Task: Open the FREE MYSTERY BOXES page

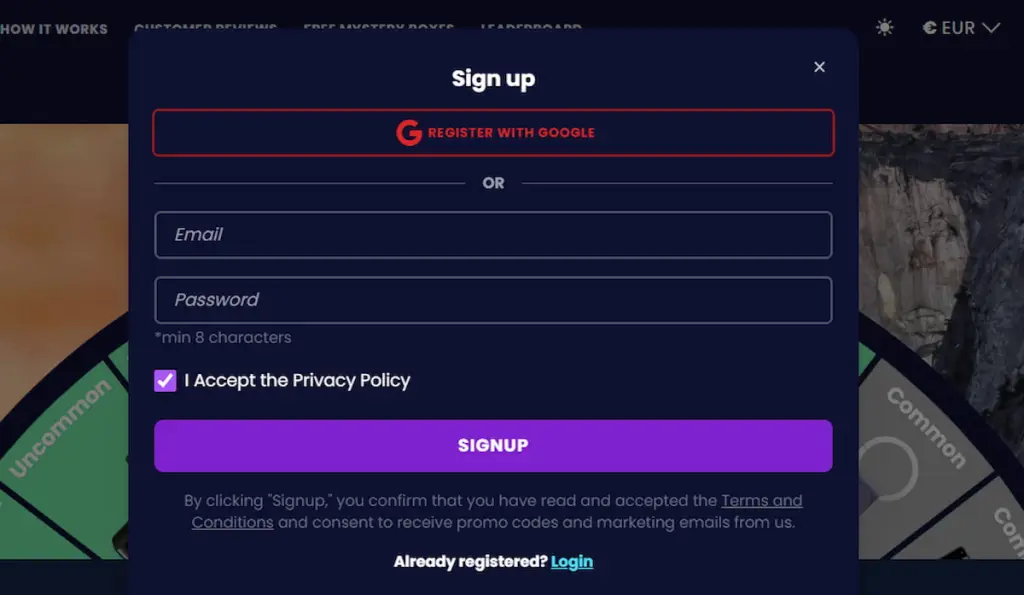Action: click(379, 29)
